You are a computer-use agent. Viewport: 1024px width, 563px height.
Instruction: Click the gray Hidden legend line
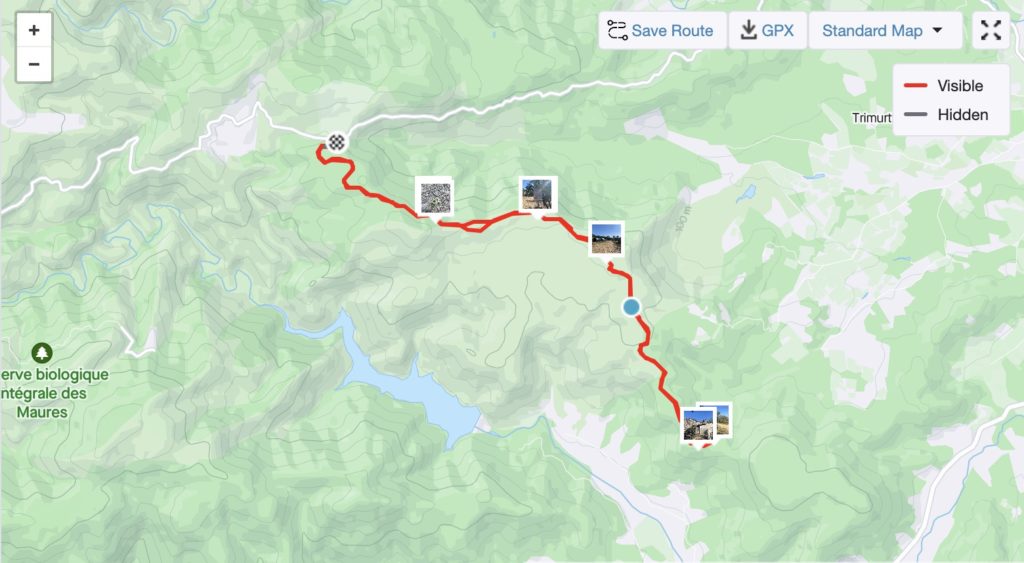coord(916,114)
